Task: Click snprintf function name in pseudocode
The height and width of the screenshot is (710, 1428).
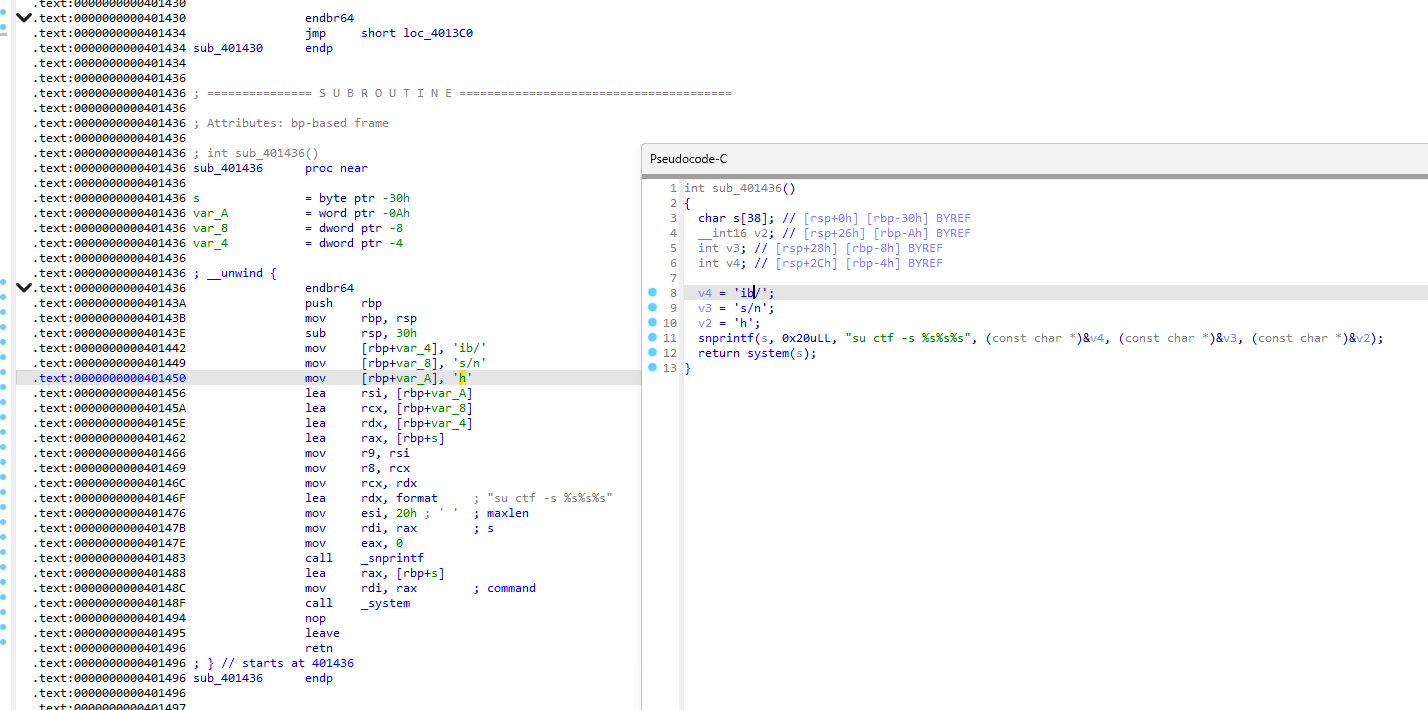Action: point(725,338)
